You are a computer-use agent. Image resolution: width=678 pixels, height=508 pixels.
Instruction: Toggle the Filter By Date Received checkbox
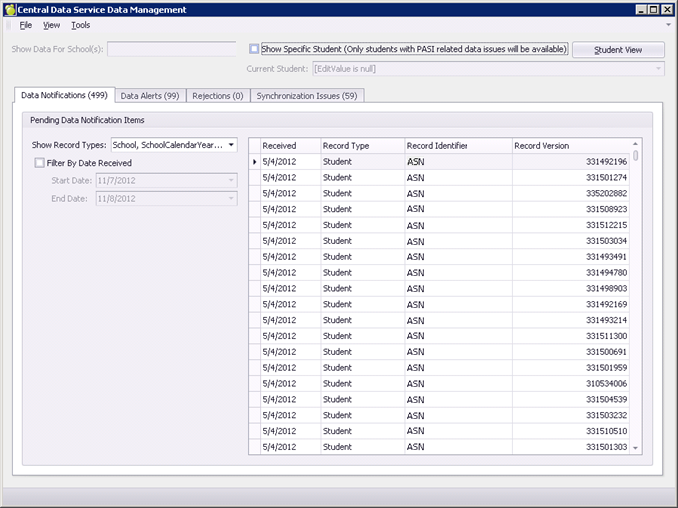(x=39, y=163)
